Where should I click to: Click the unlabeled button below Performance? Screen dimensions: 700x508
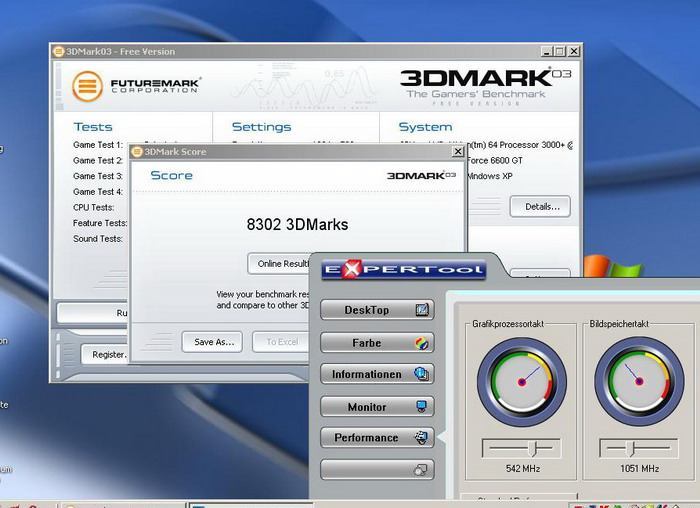click(377, 470)
